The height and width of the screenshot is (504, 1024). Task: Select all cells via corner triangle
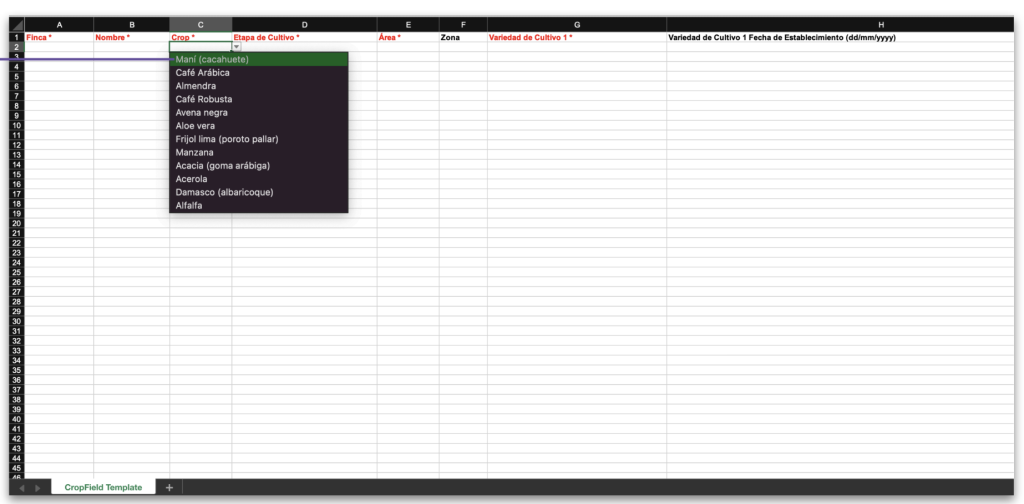(17, 25)
